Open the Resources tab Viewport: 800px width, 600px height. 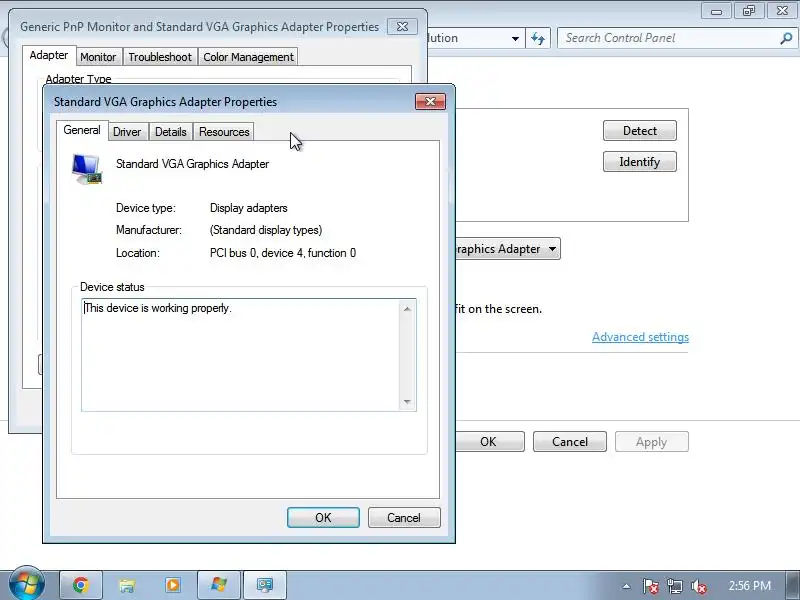coord(224,132)
